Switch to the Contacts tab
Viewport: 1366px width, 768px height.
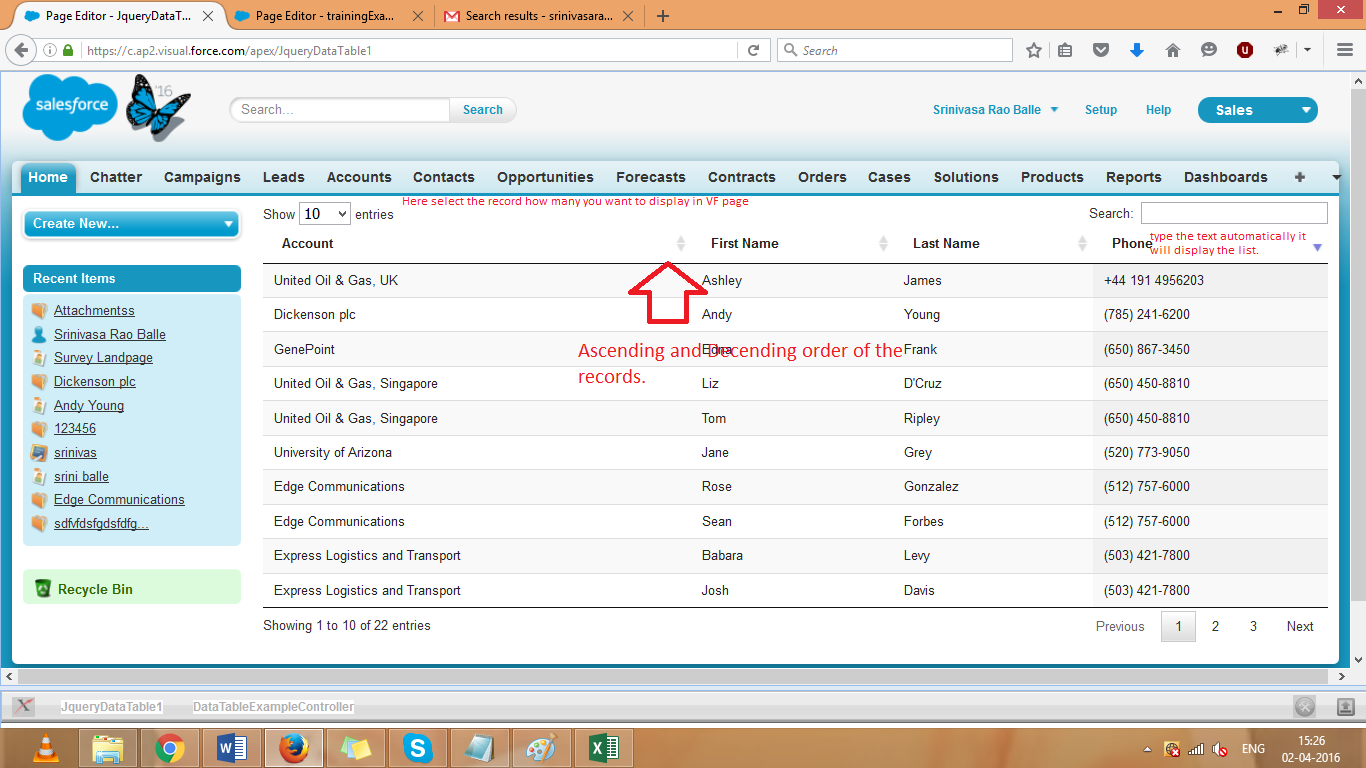[443, 177]
